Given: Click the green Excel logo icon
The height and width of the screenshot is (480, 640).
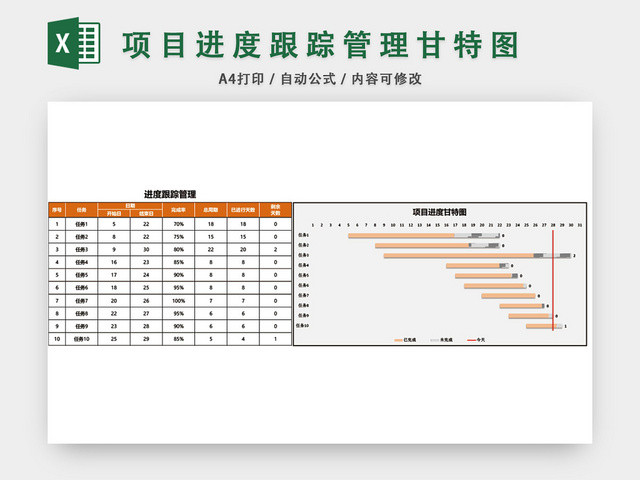Looking at the screenshot, I should click(x=74, y=43).
